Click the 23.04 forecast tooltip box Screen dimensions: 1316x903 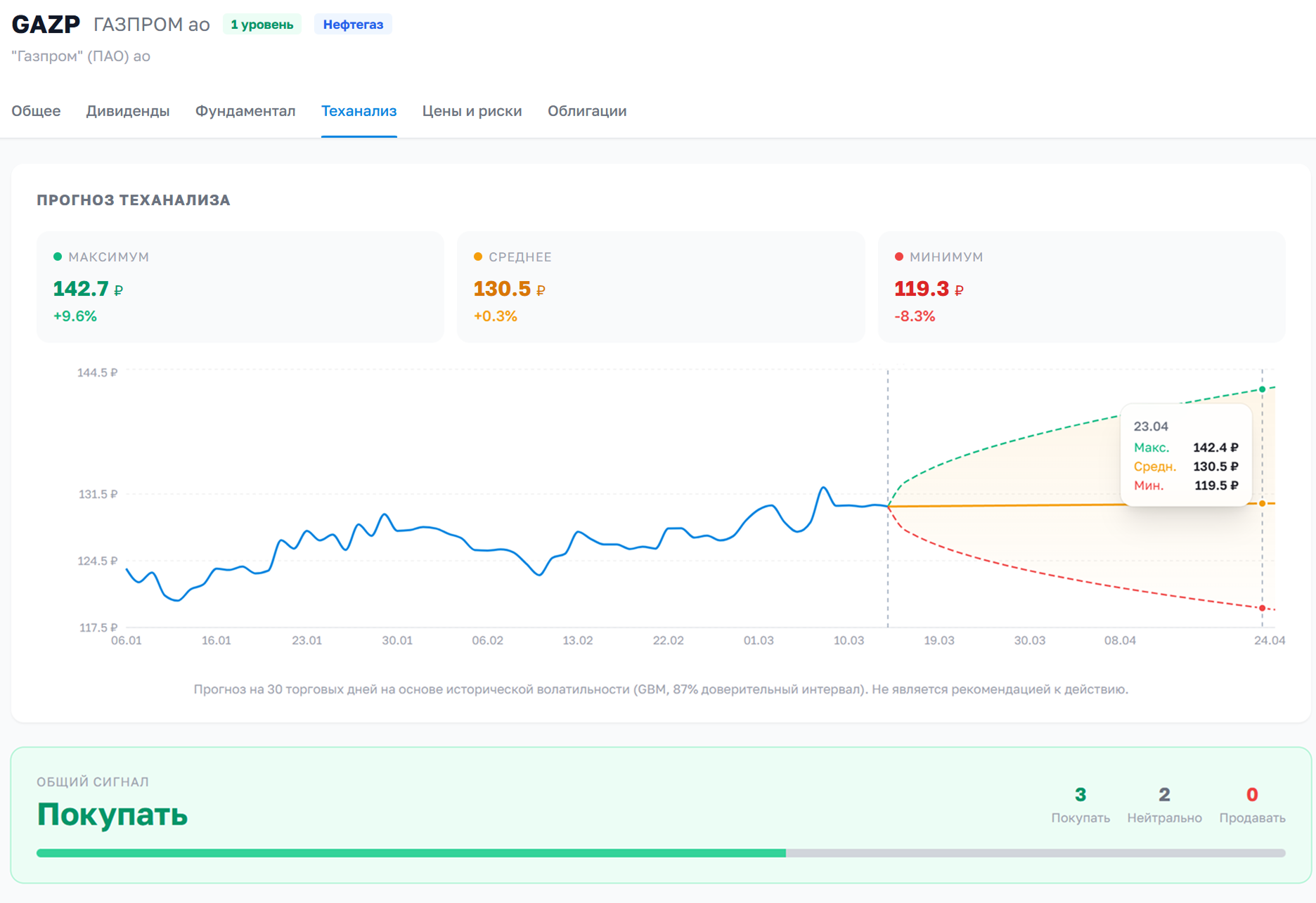(1186, 455)
